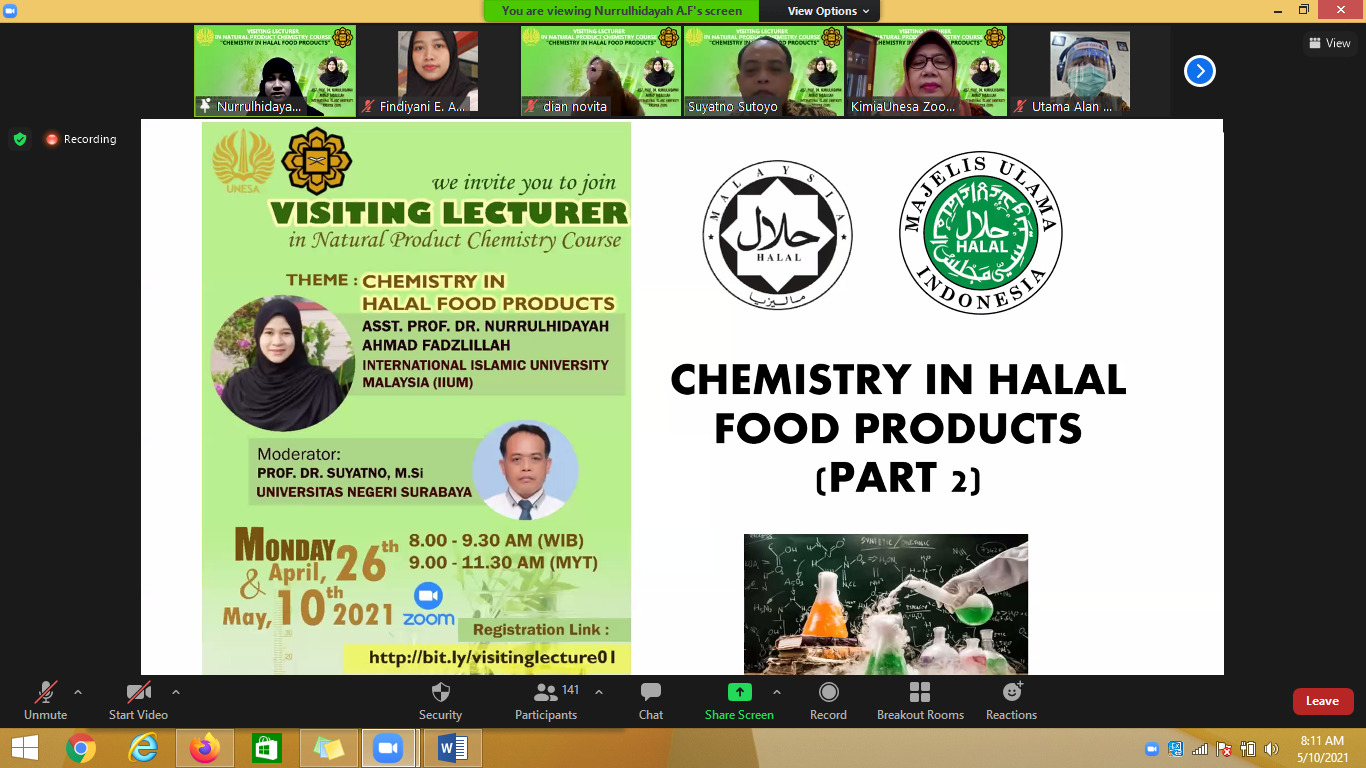This screenshot has height=768, width=1366.
Task: Start Video with camera toggle
Action: point(138,693)
